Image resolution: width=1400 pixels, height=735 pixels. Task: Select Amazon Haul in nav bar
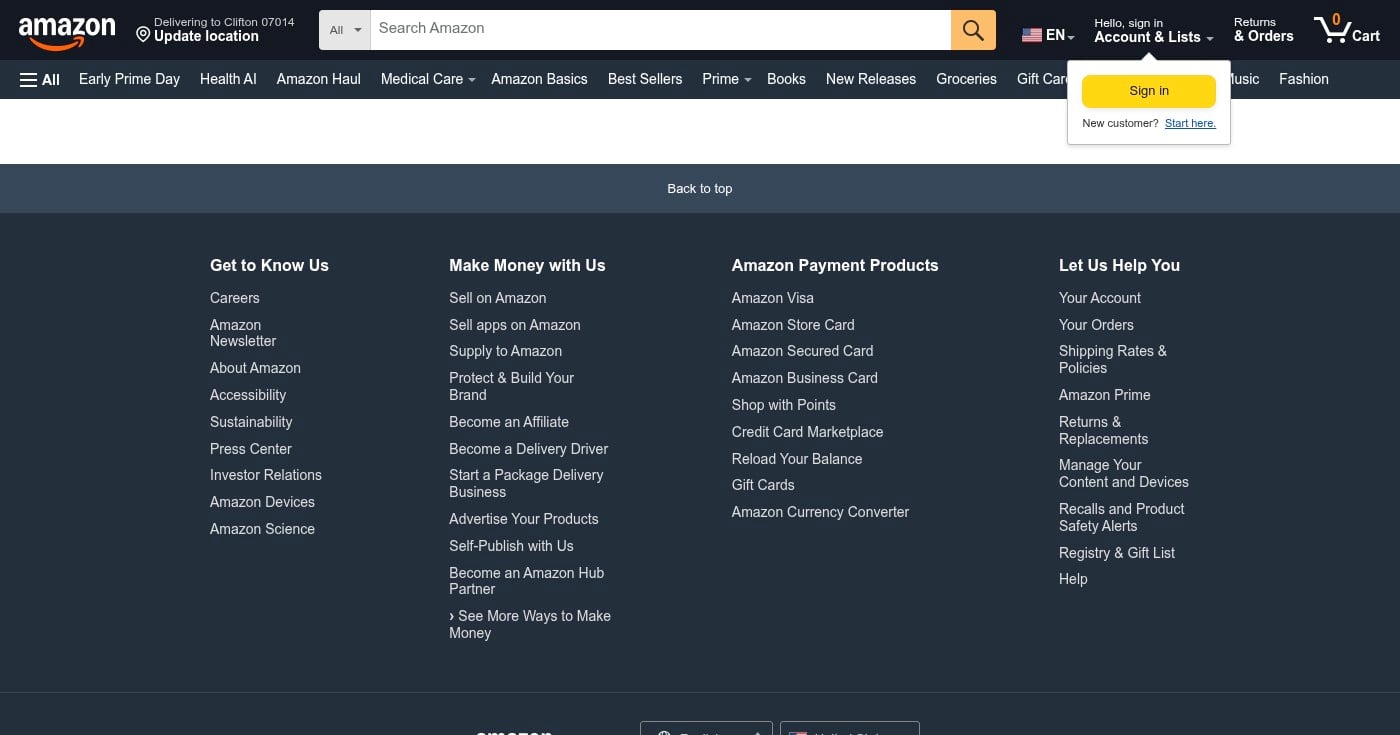point(319,79)
